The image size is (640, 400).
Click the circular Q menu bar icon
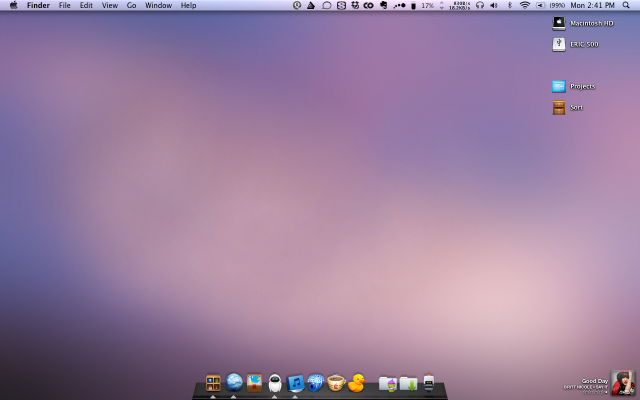(297, 5)
